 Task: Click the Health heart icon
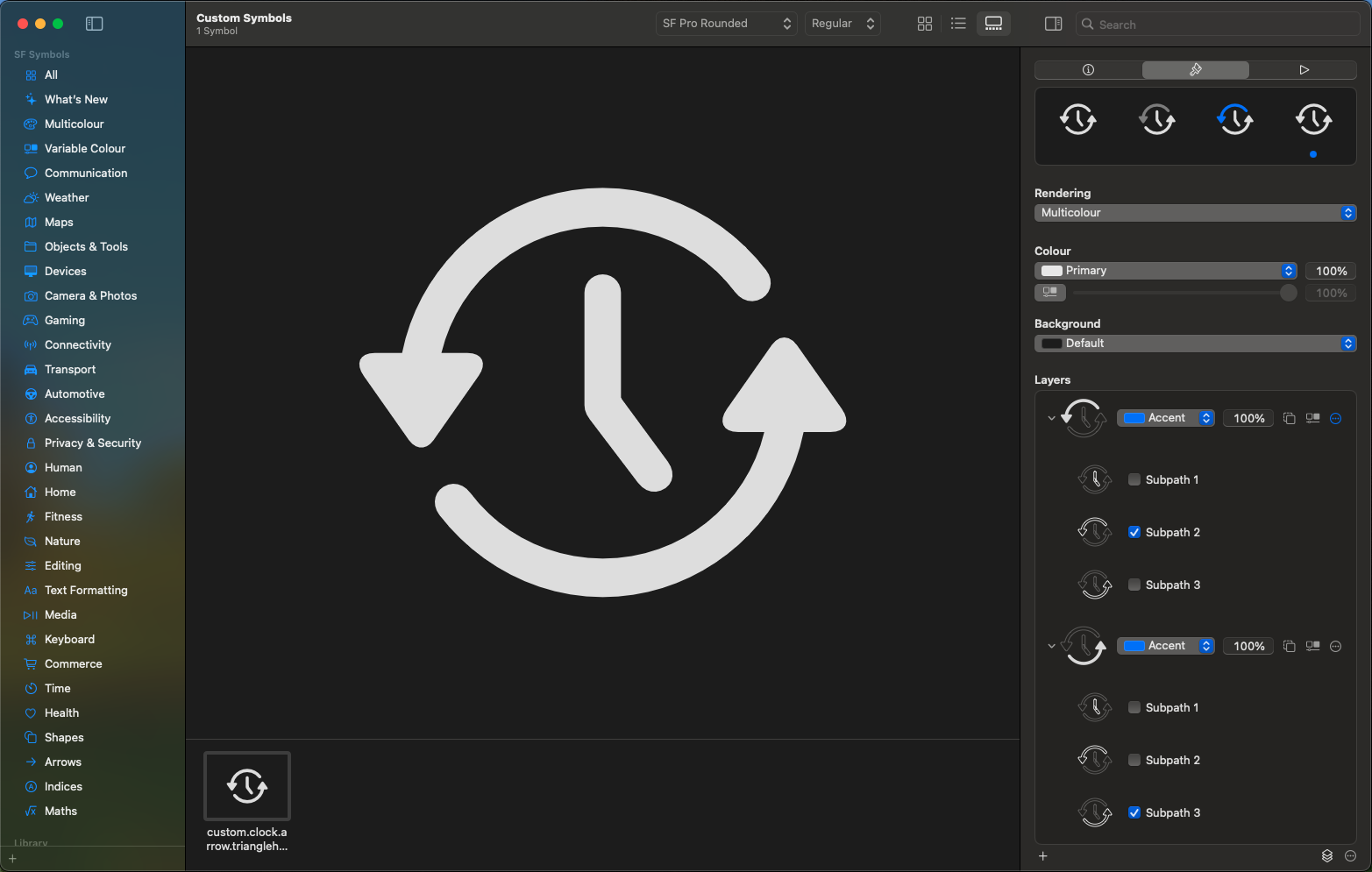[x=31, y=713]
